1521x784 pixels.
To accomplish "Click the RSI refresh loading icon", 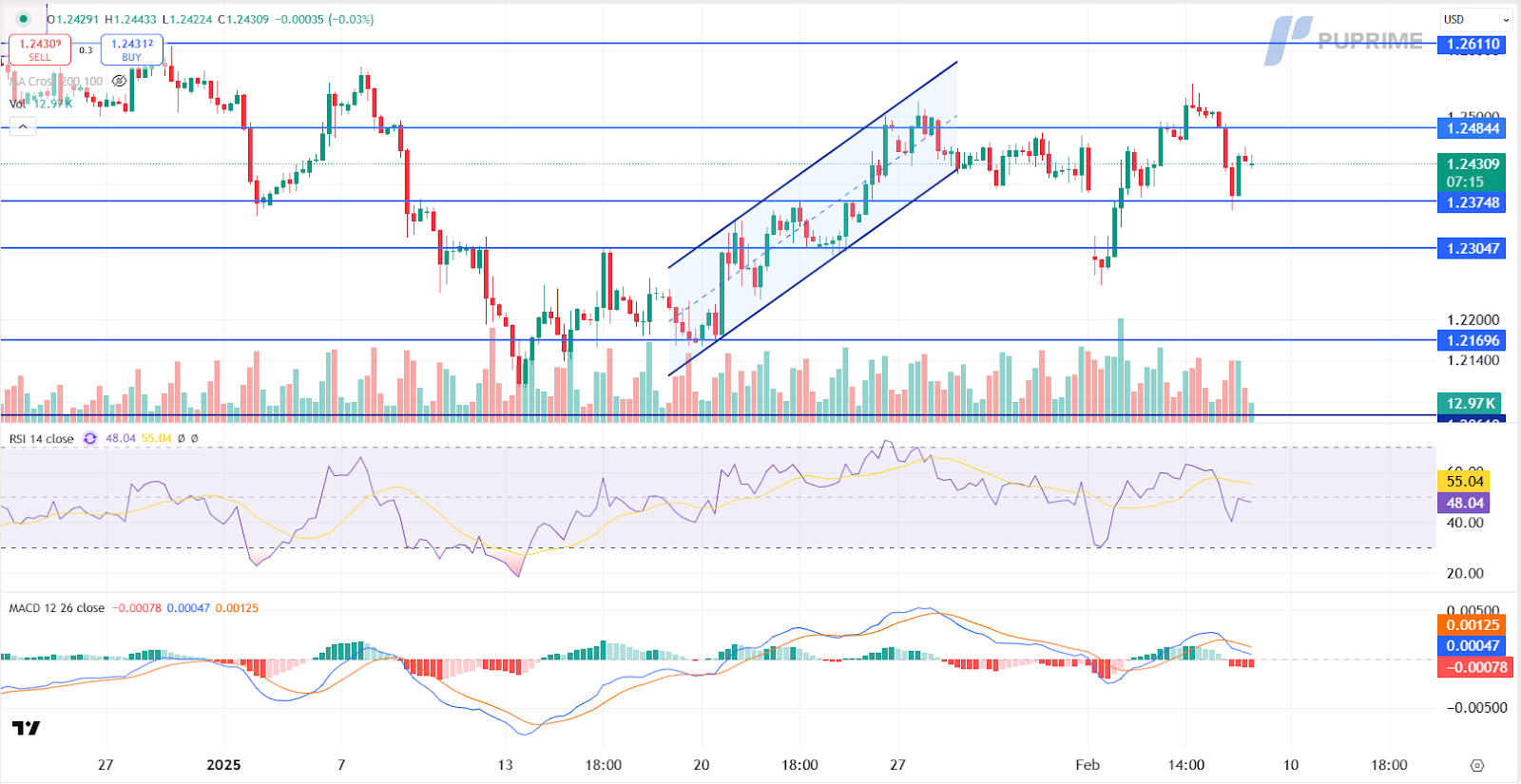I will pyautogui.click(x=90, y=439).
